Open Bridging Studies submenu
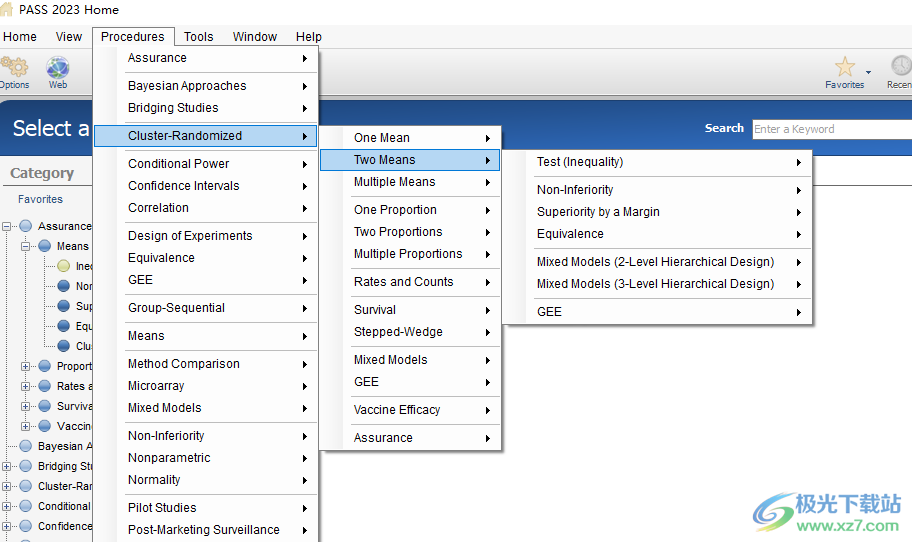The image size is (912, 542). click(205, 108)
